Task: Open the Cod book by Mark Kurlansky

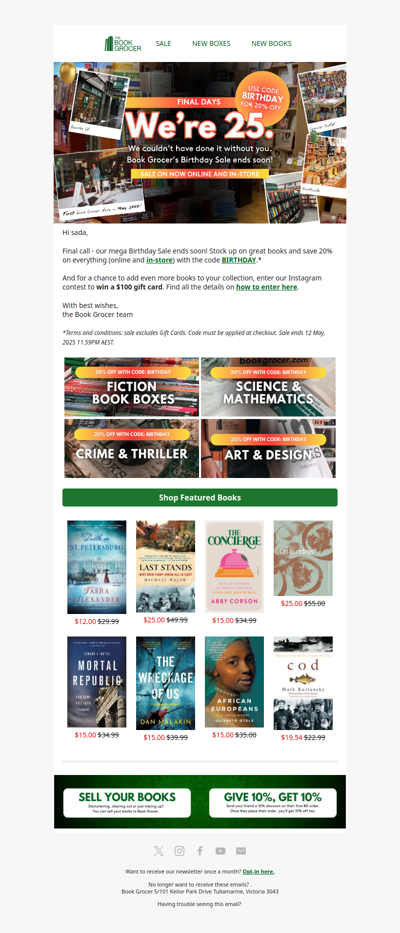Action: tap(303, 683)
